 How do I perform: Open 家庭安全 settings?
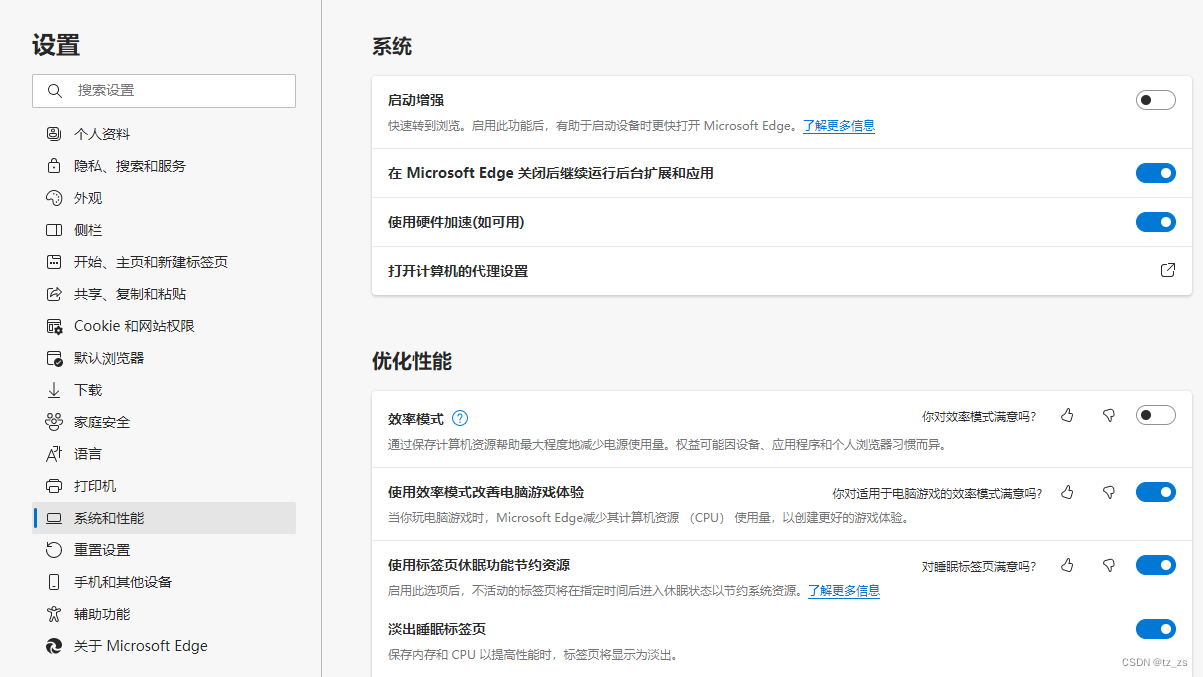[x=164, y=422]
